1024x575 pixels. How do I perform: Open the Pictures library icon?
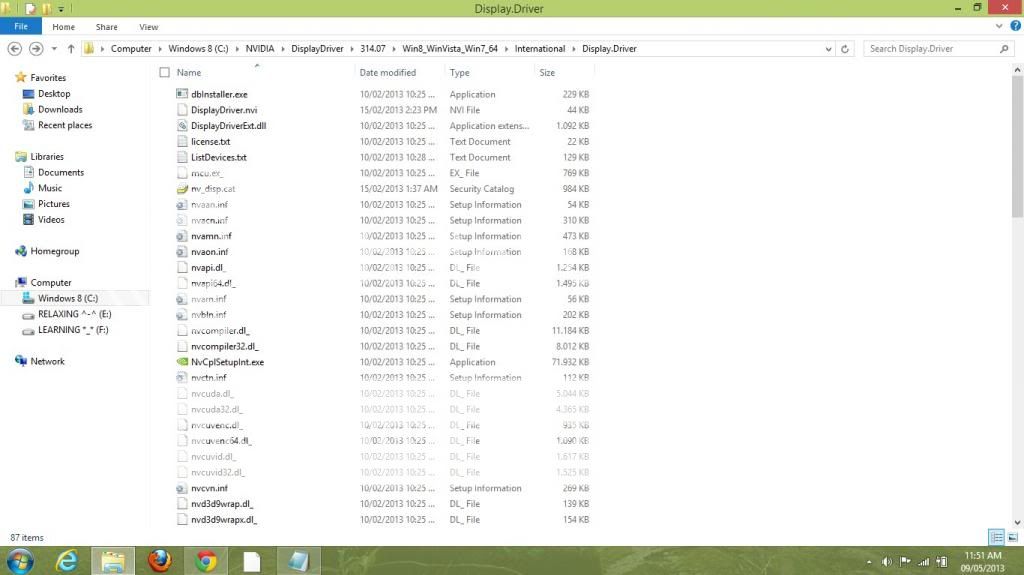[x=28, y=204]
